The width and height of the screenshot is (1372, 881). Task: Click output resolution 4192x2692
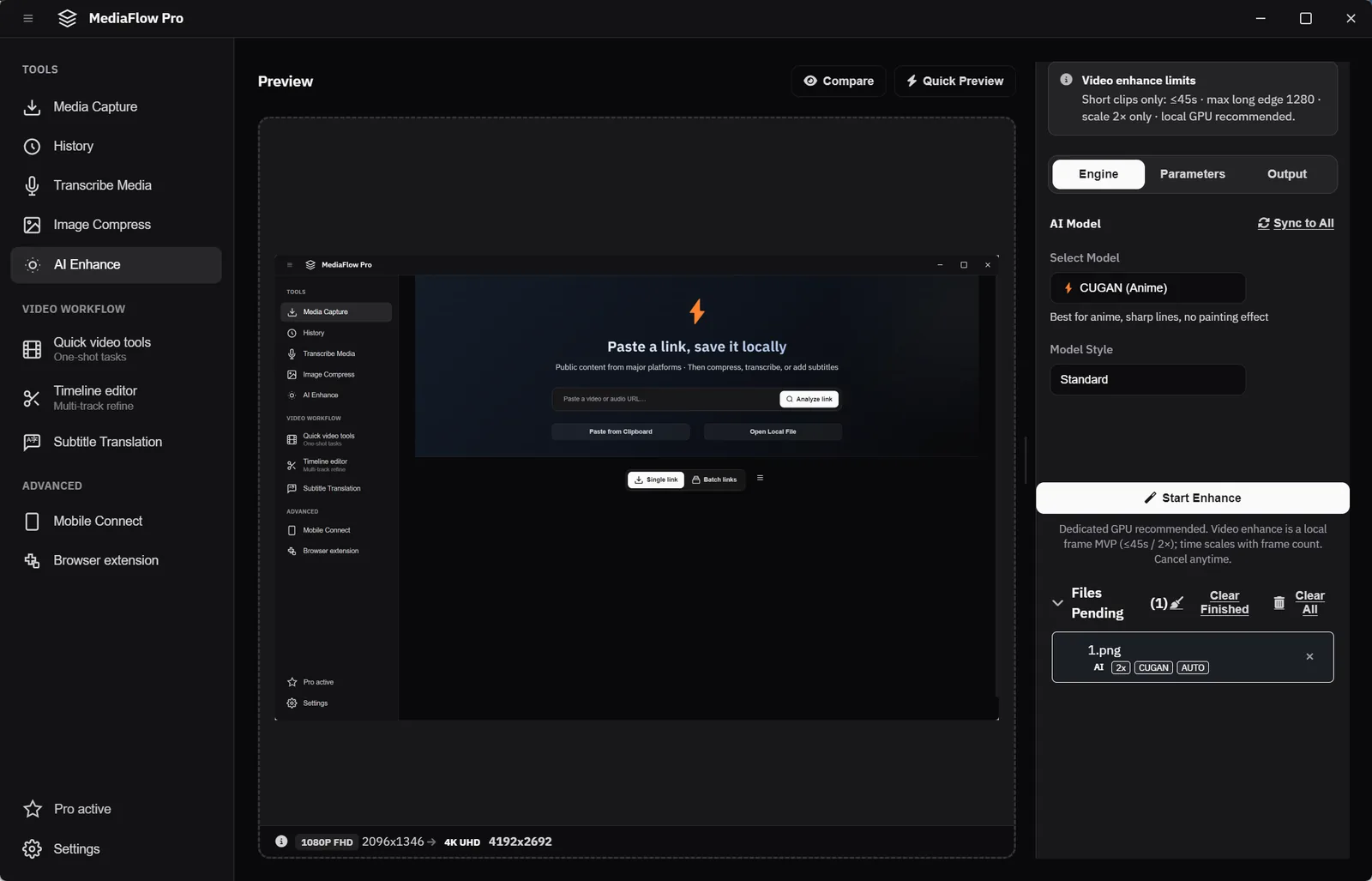click(x=521, y=842)
